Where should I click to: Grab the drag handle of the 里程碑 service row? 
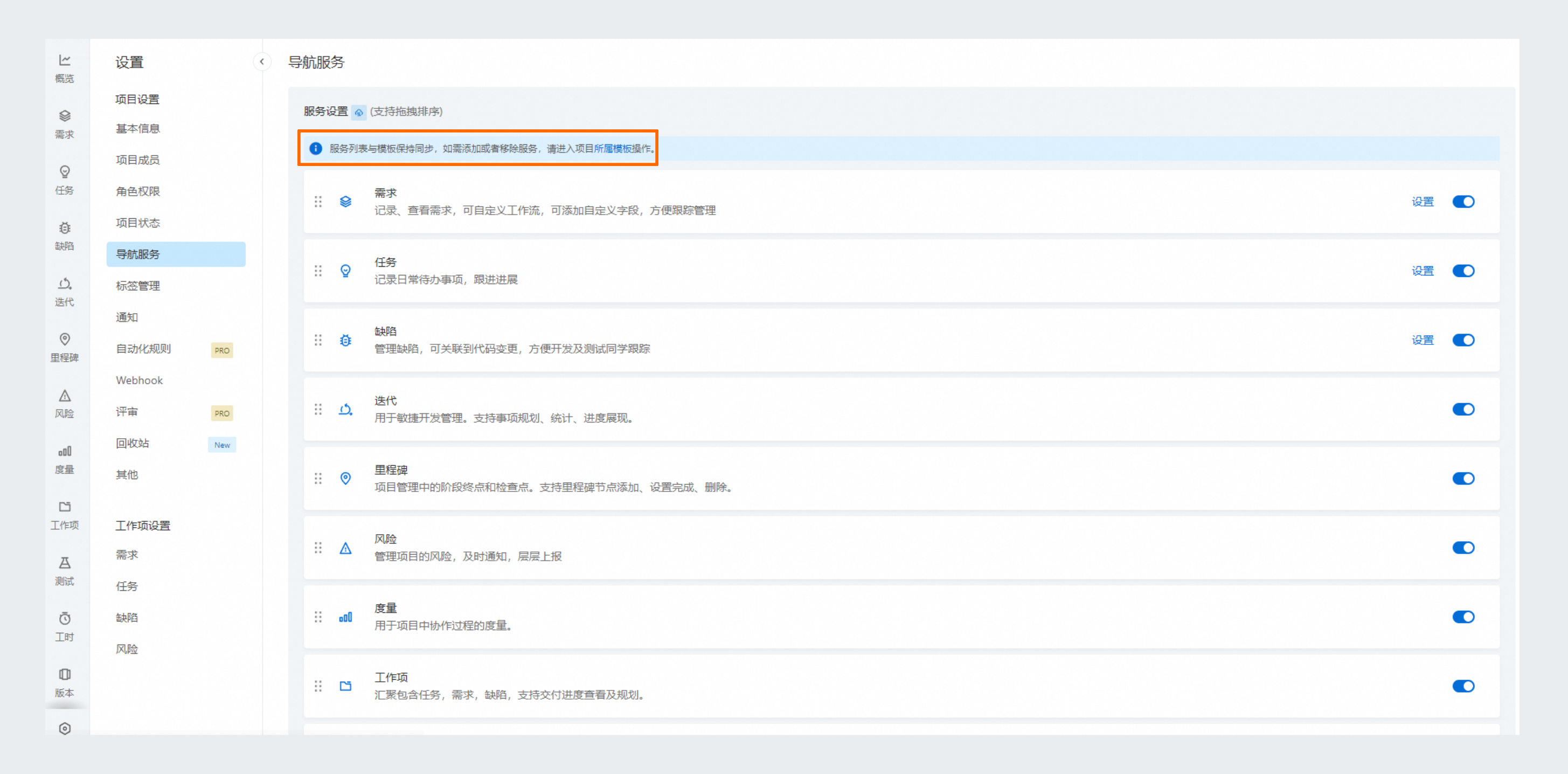coord(318,479)
